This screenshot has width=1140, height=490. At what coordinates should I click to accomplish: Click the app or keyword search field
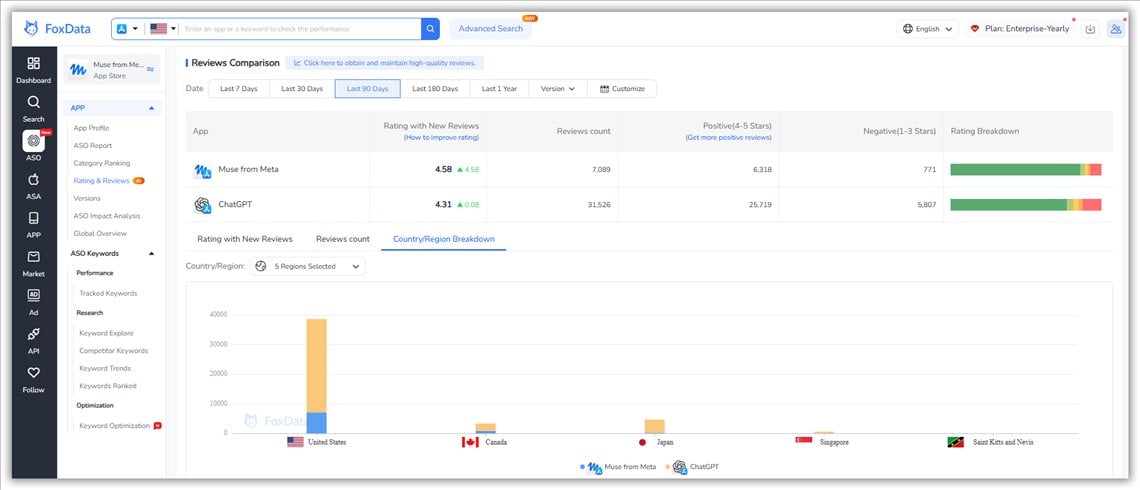(x=300, y=29)
